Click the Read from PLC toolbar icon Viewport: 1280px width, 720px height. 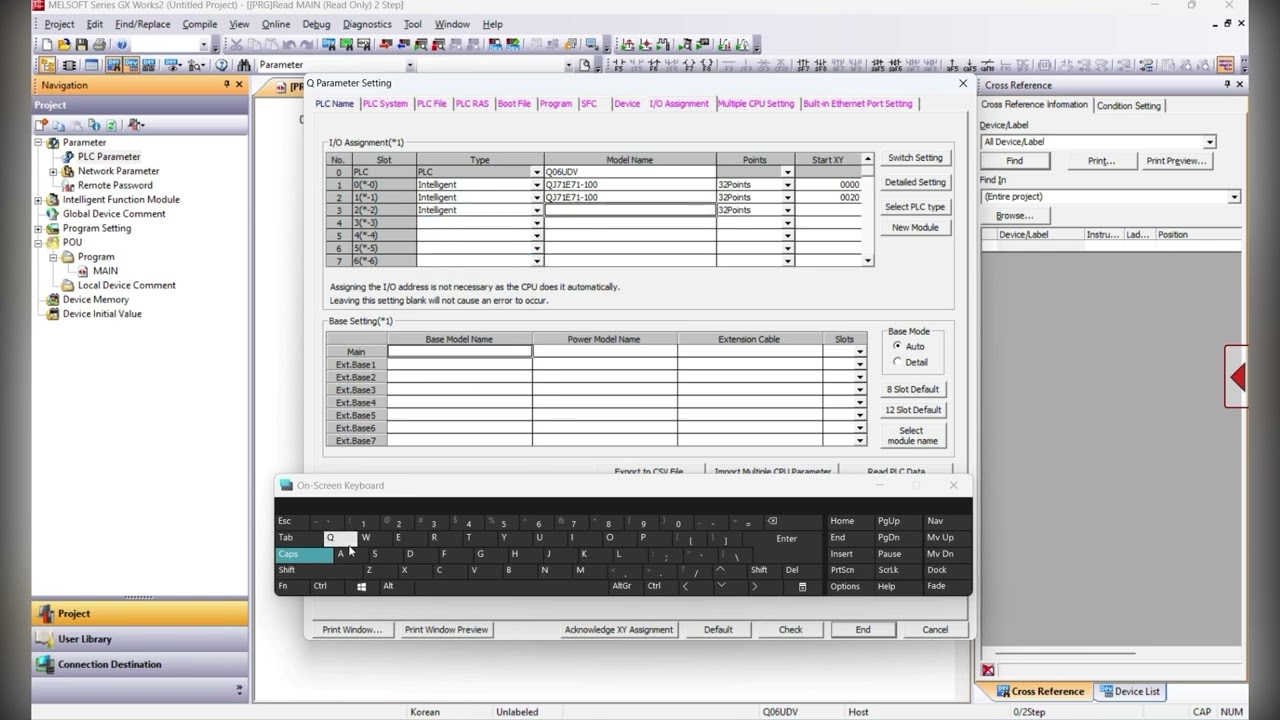[403, 45]
